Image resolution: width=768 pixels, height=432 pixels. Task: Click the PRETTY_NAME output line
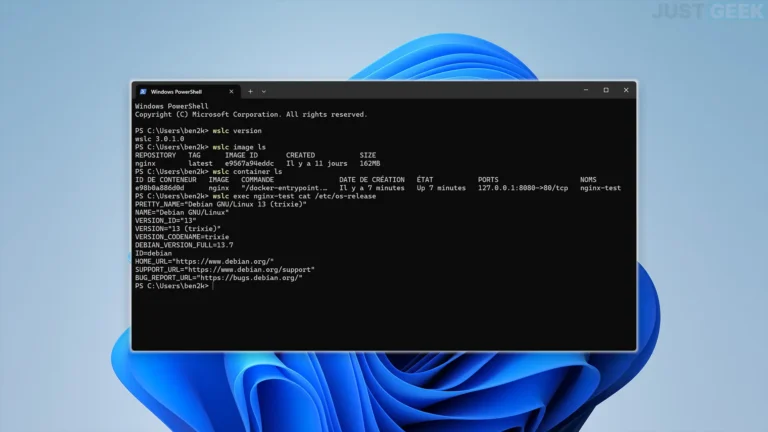click(x=221, y=204)
